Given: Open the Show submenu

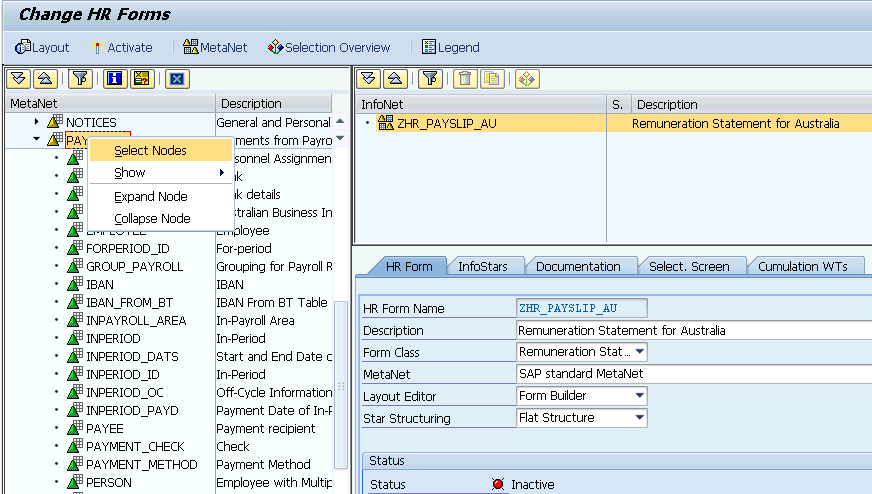Looking at the screenshot, I should point(130,173).
